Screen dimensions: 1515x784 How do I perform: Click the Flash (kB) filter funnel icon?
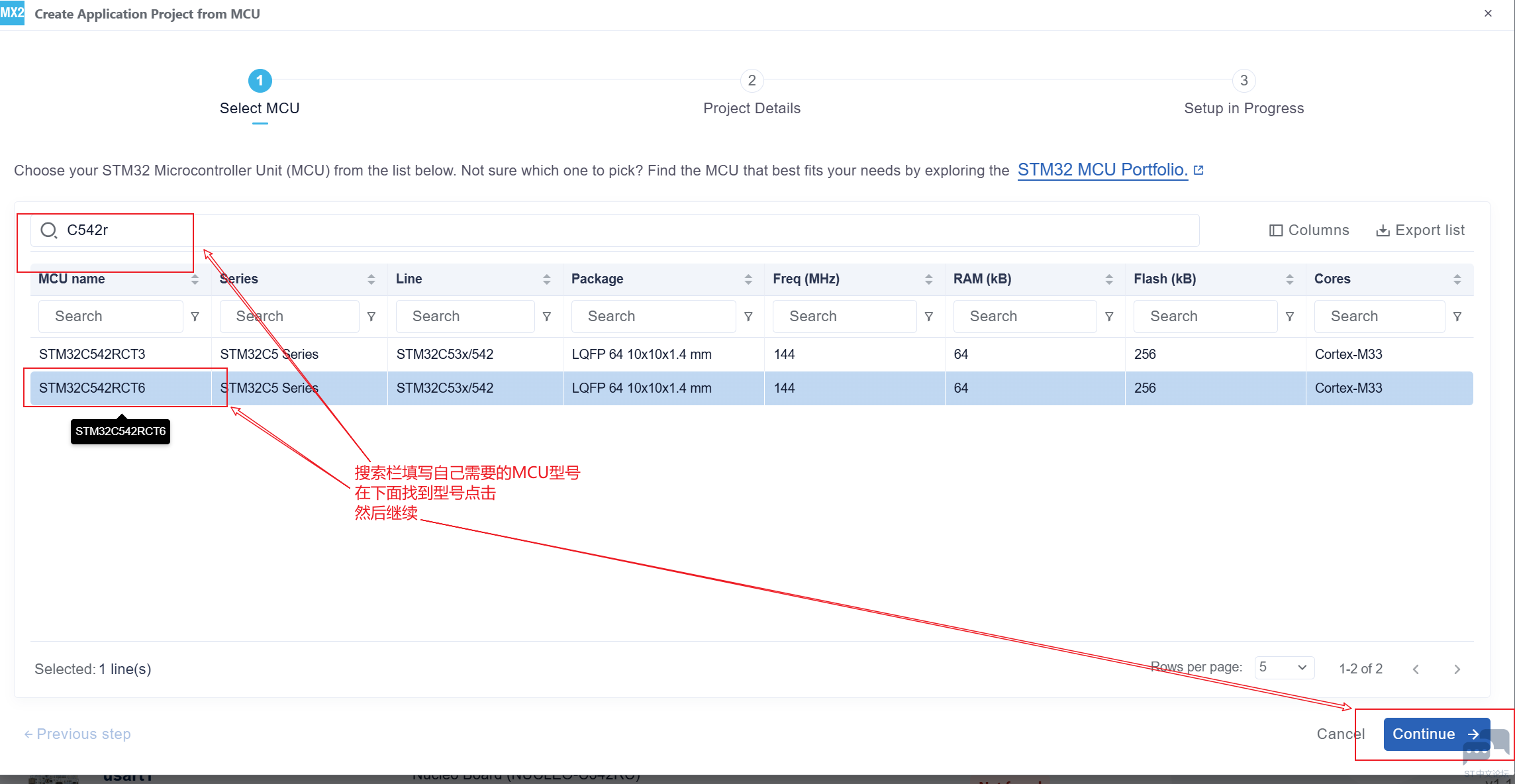1290,317
